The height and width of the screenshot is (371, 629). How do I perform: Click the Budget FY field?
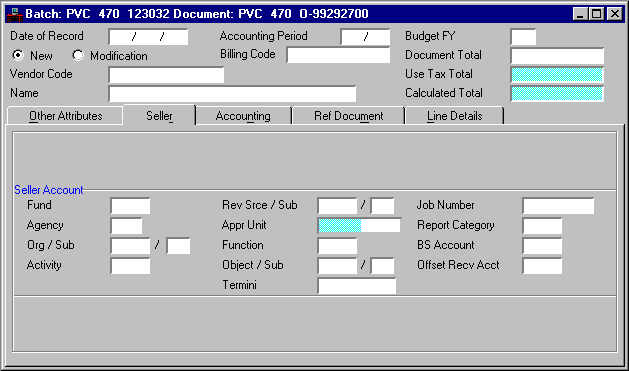523,37
